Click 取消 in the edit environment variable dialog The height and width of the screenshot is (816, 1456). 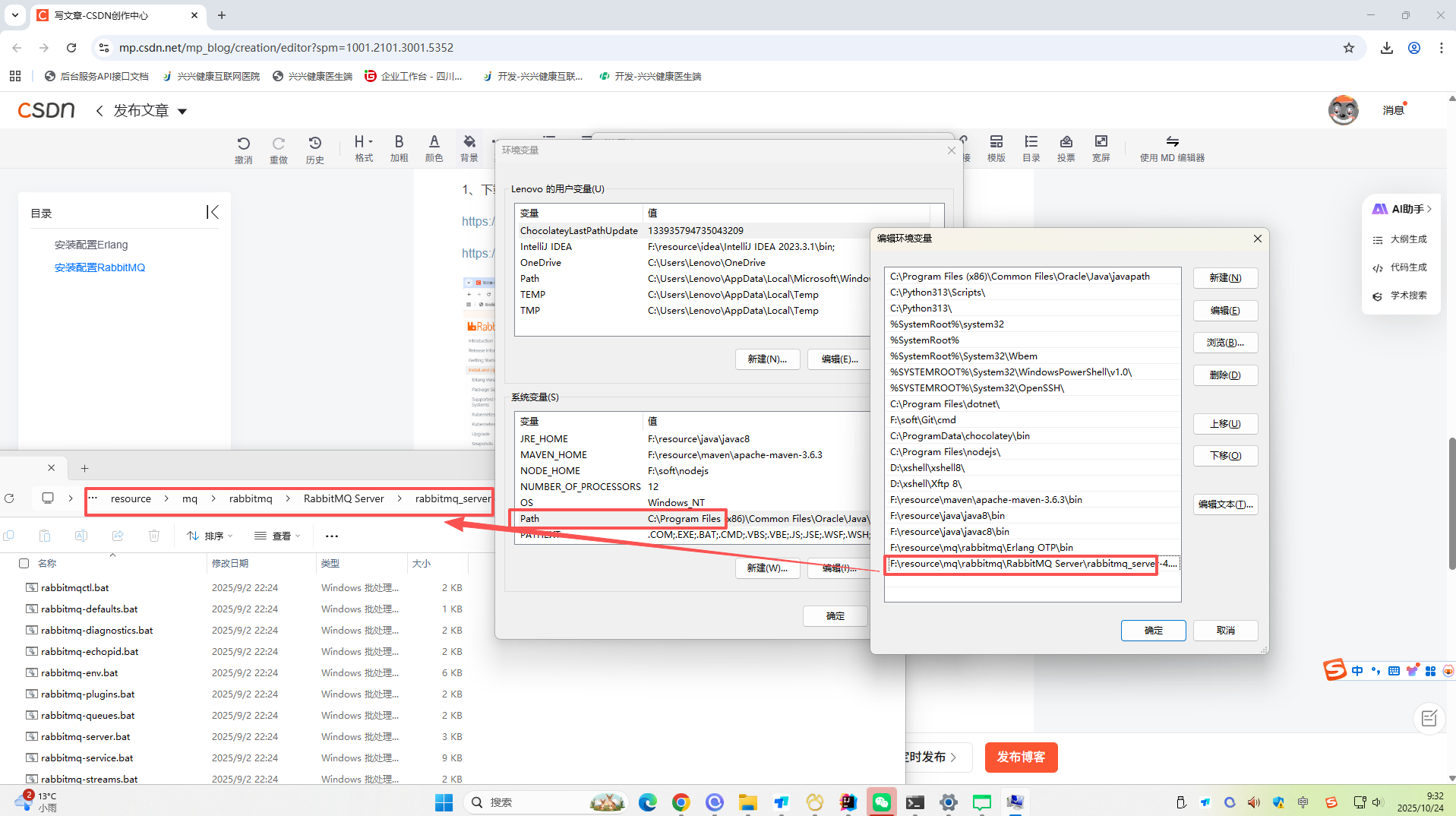(1225, 631)
